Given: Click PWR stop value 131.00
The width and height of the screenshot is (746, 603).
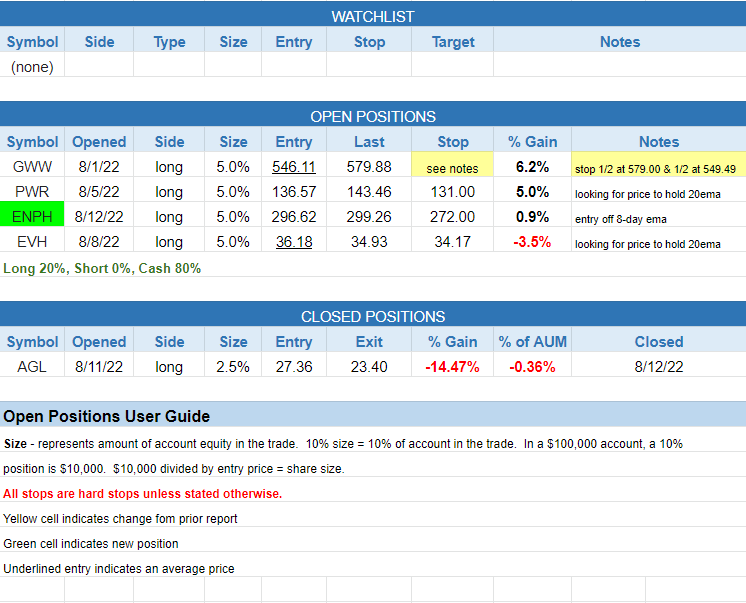Looking at the screenshot, I should (452, 191).
